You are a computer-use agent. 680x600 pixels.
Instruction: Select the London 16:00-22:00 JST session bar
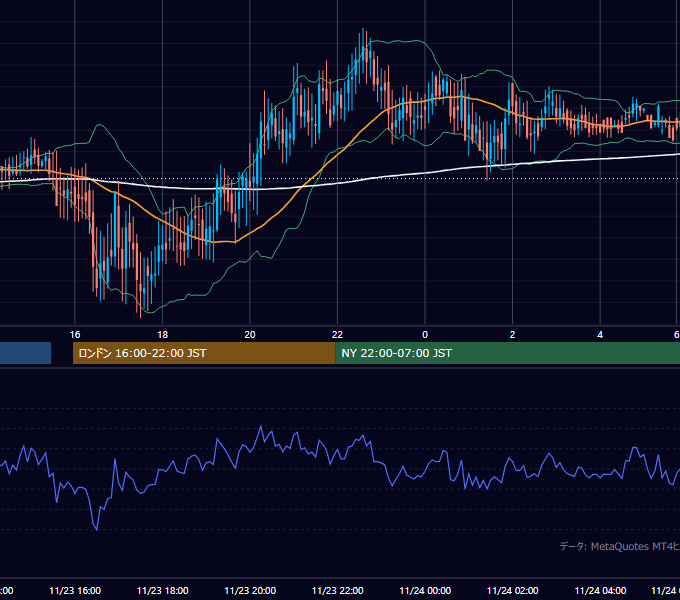[x=204, y=353]
